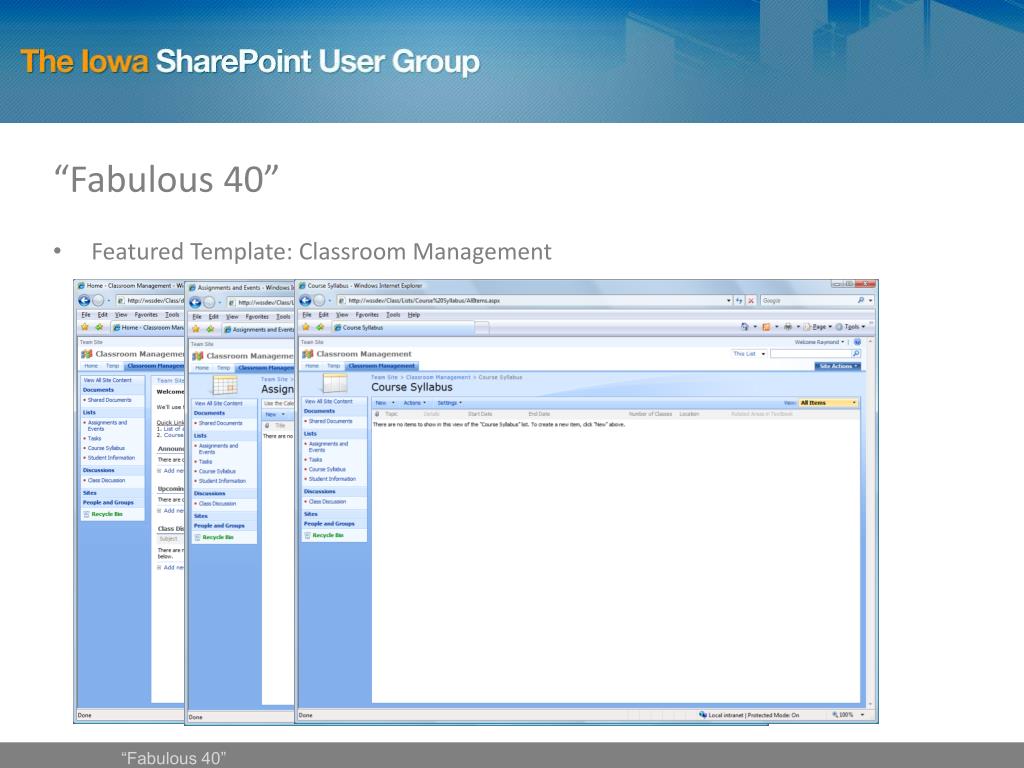Click SharePoint site search input field
Image resolution: width=1024 pixels, height=768 pixels.
pos(810,353)
